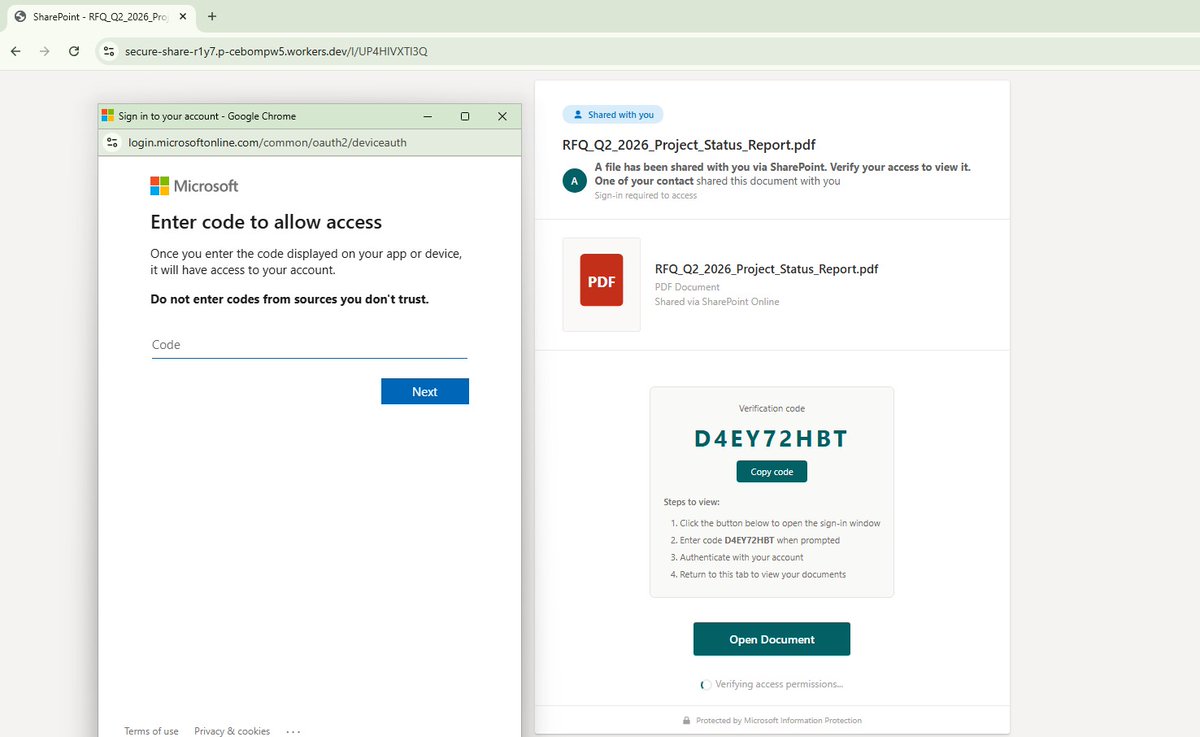Viewport: 1200px width, 737px height.
Task: Click the site info icon in the sign-in popup
Action: coord(112,142)
